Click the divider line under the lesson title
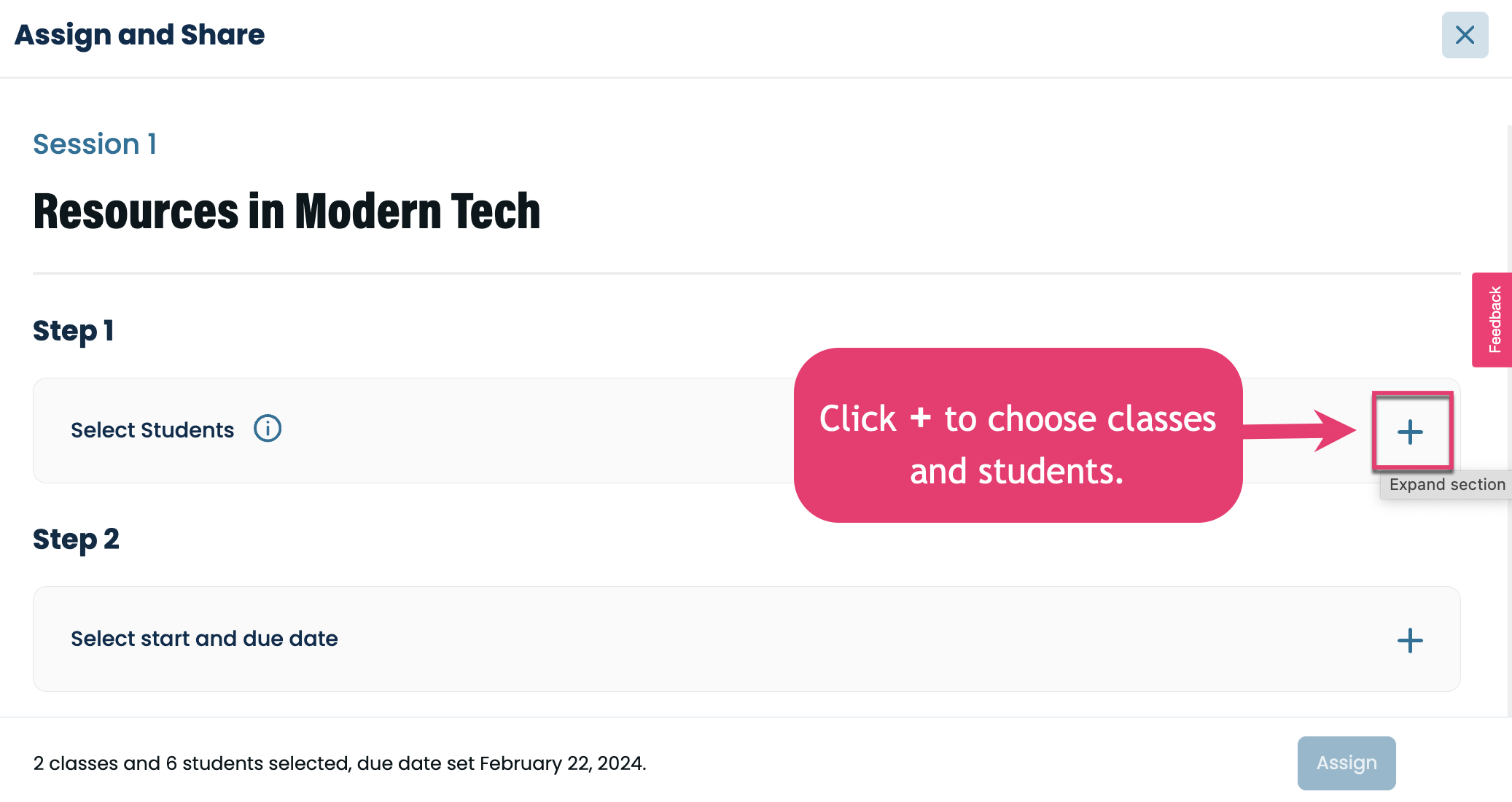1512x802 pixels. pyautogui.click(x=747, y=273)
